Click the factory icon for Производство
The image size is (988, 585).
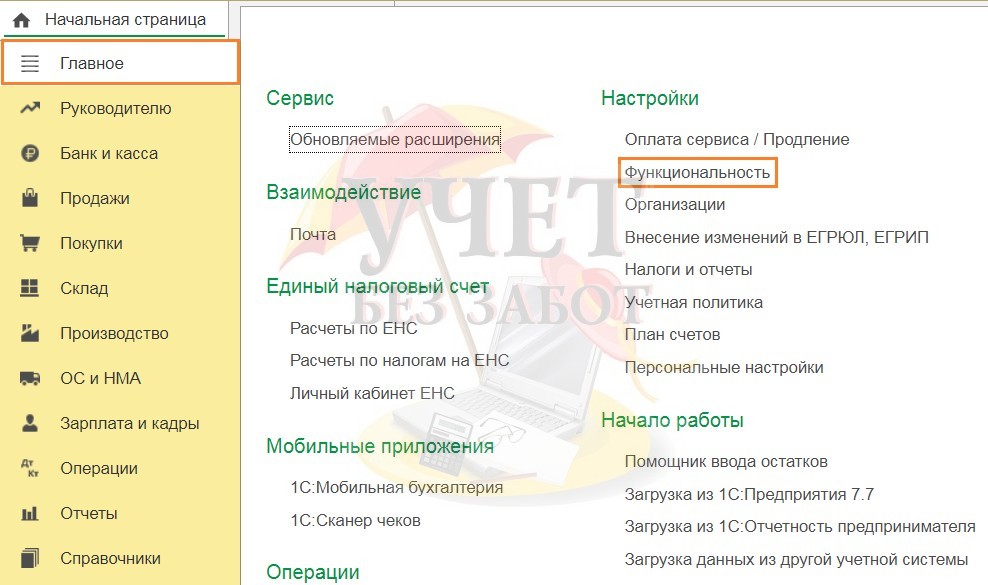coord(30,333)
